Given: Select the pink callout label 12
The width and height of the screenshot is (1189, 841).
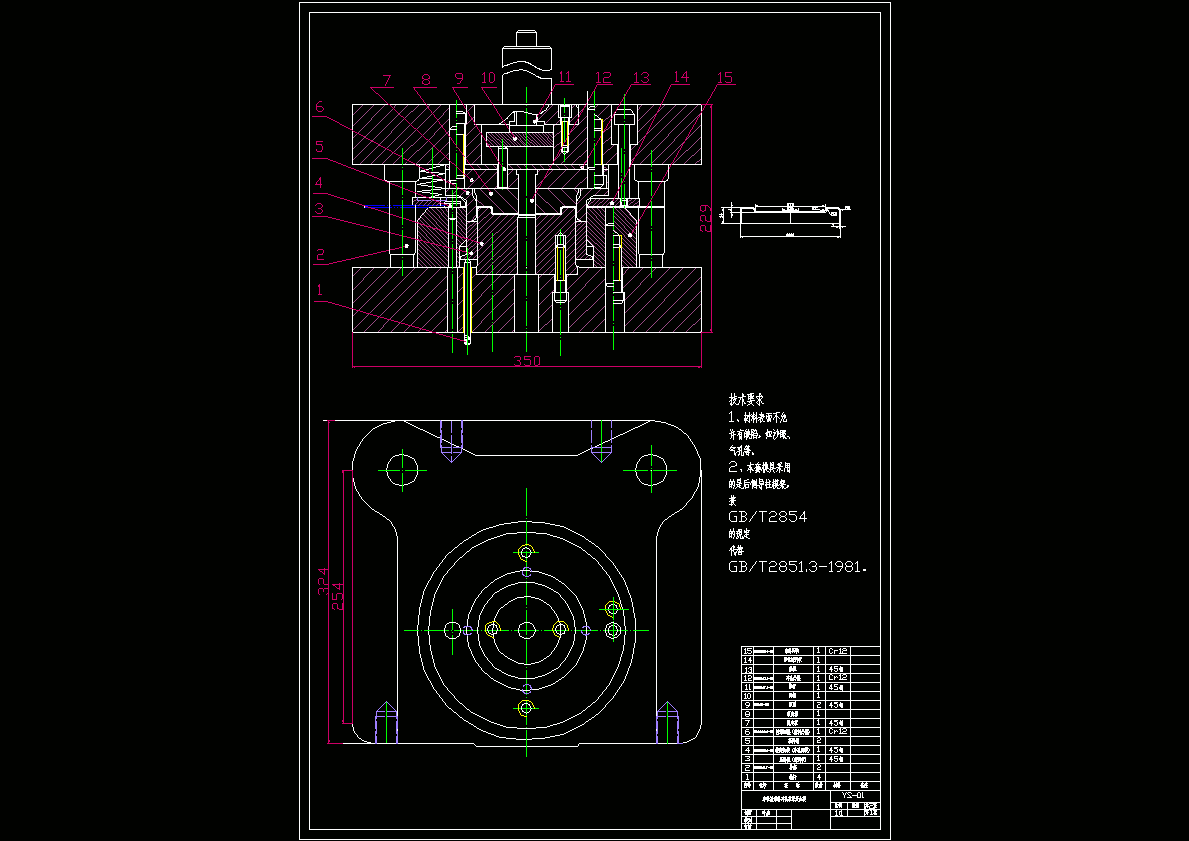Looking at the screenshot, I should [603, 77].
